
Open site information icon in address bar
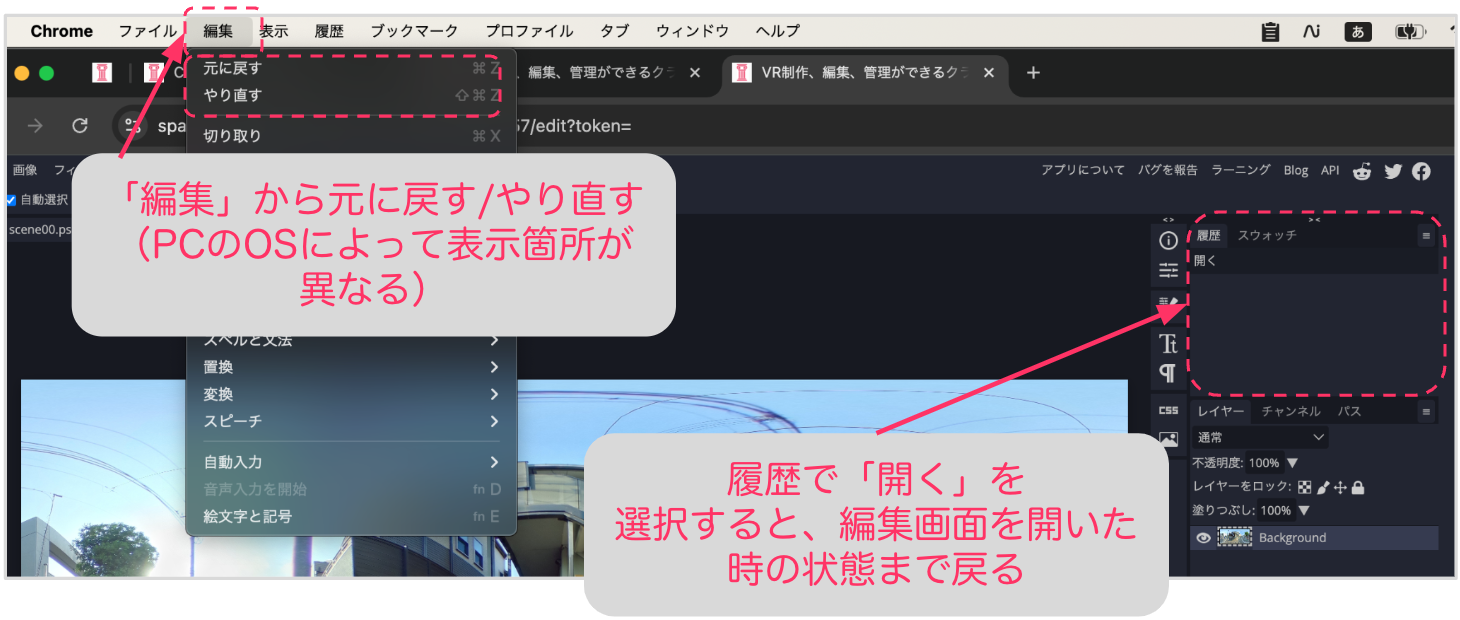132,126
